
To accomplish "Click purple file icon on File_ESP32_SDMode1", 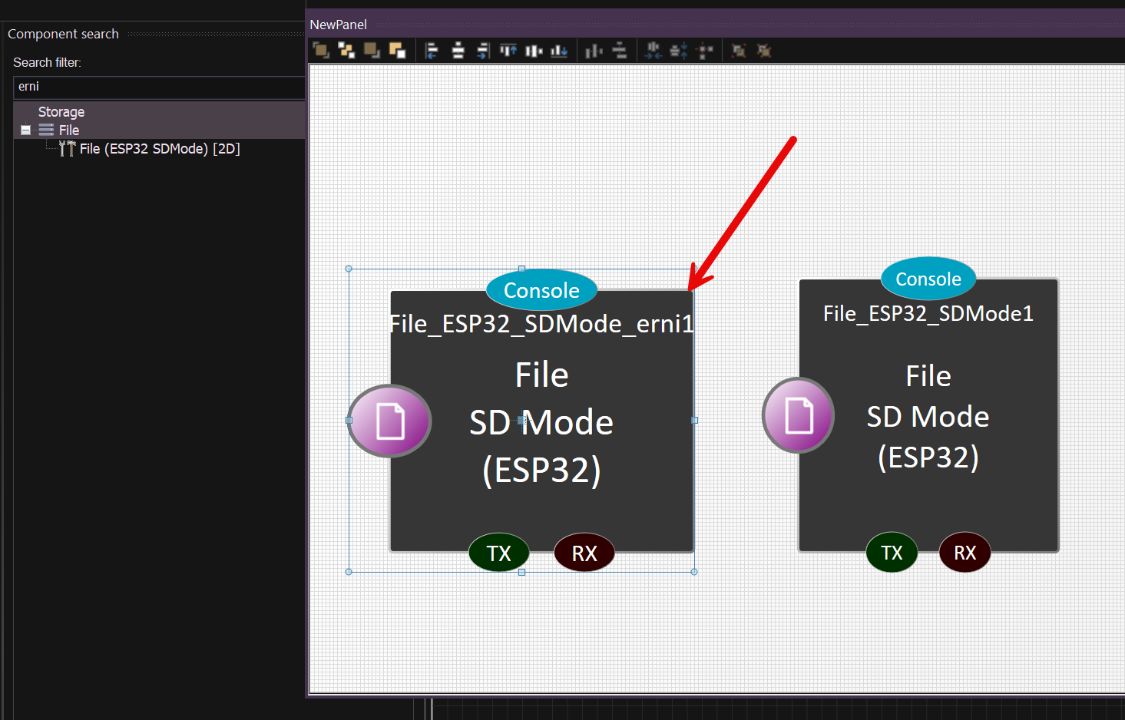I will click(x=798, y=415).
